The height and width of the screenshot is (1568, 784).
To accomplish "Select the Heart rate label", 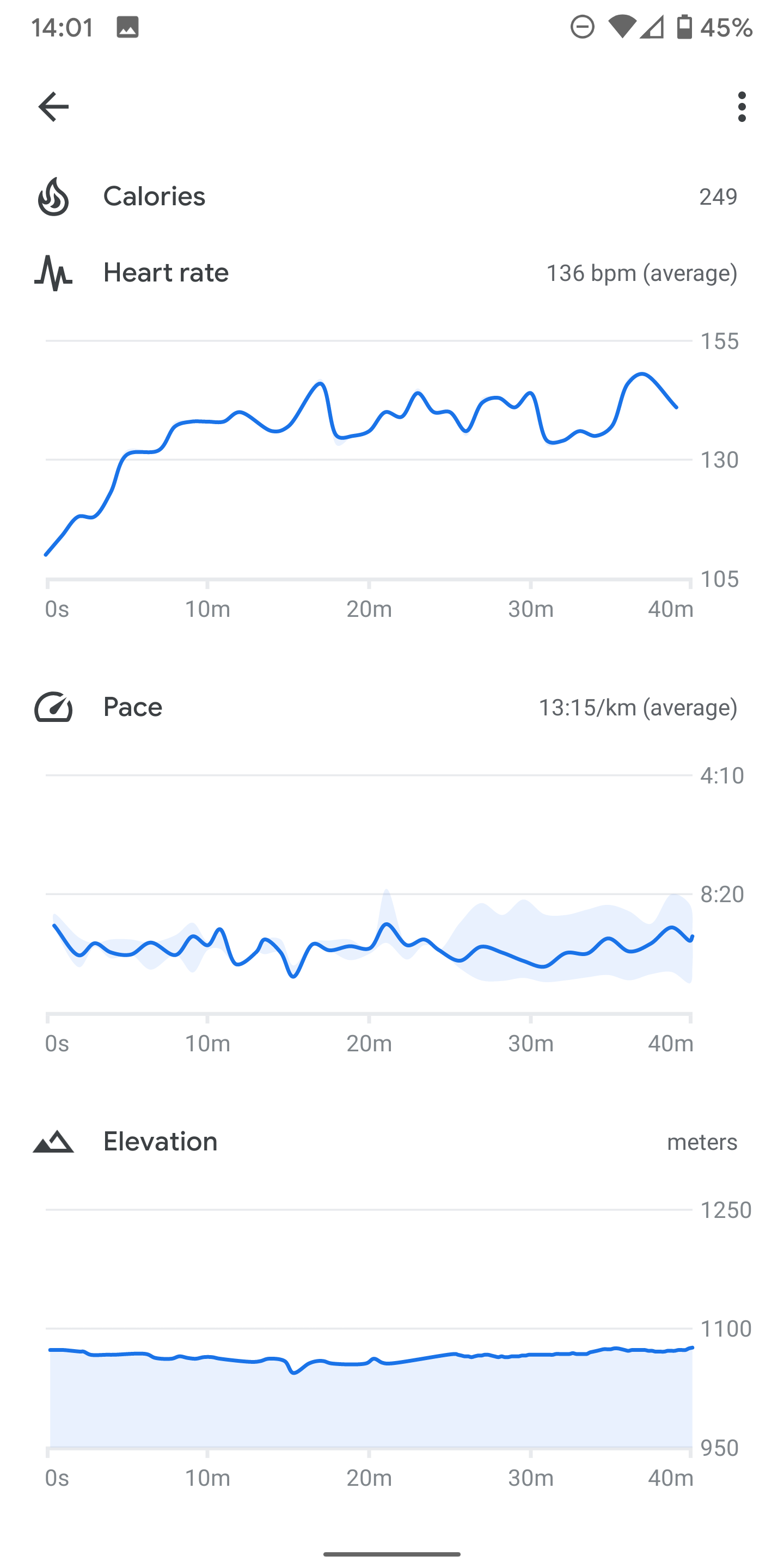I will point(166,273).
